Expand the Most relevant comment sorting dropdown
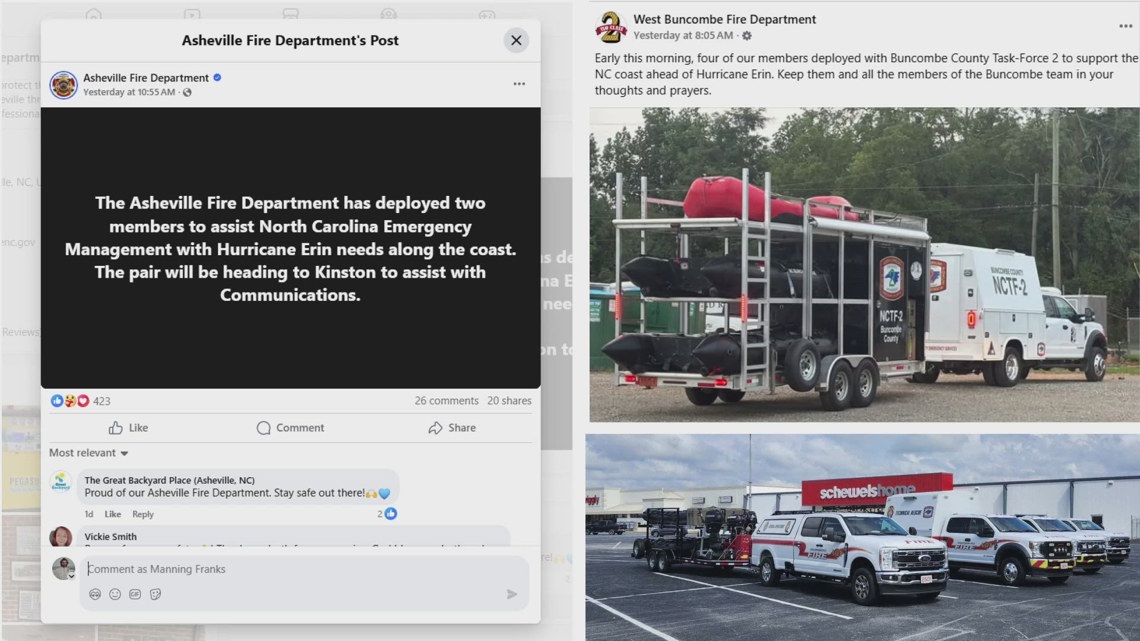This screenshot has width=1140, height=641. click(89, 453)
